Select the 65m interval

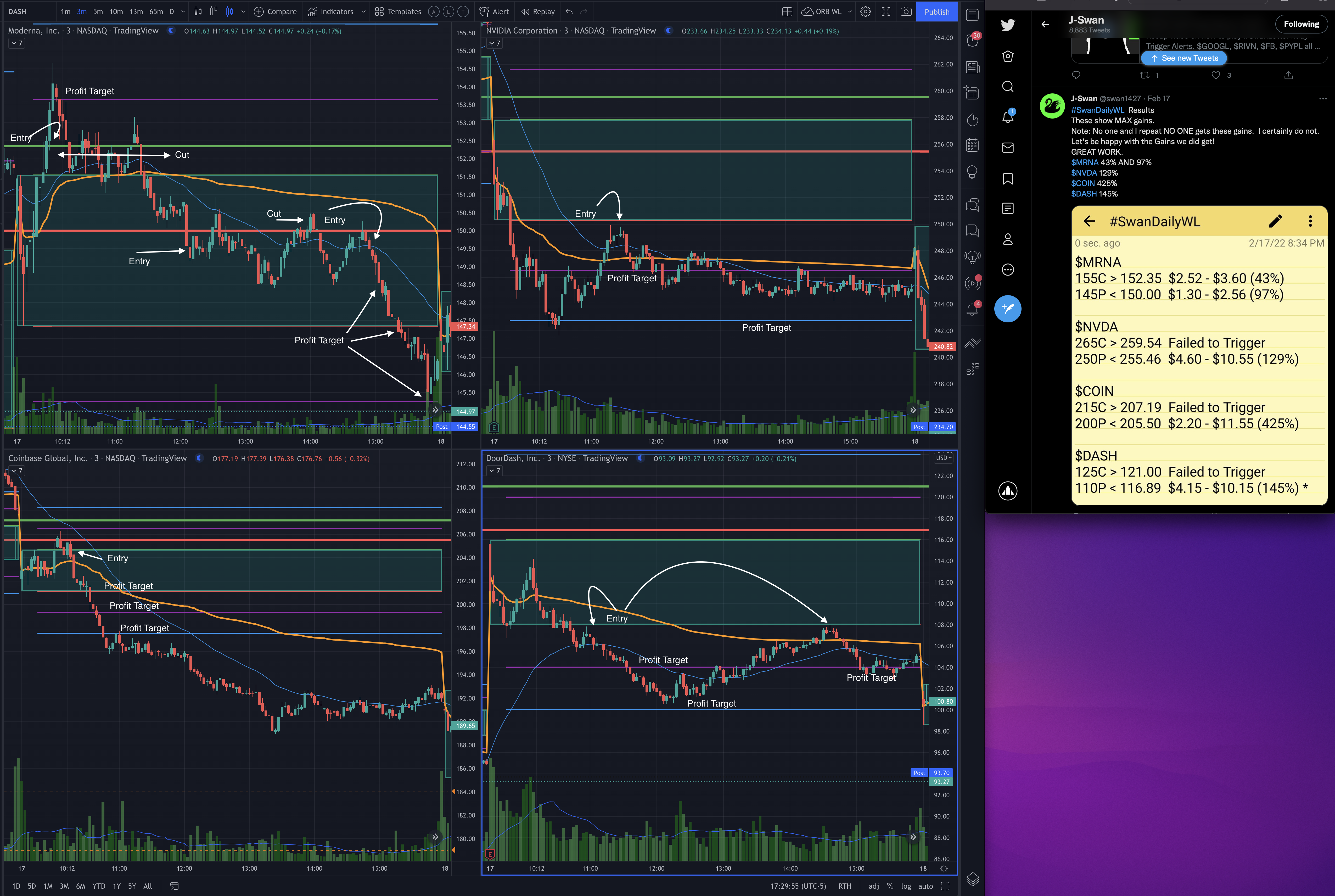point(156,12)
